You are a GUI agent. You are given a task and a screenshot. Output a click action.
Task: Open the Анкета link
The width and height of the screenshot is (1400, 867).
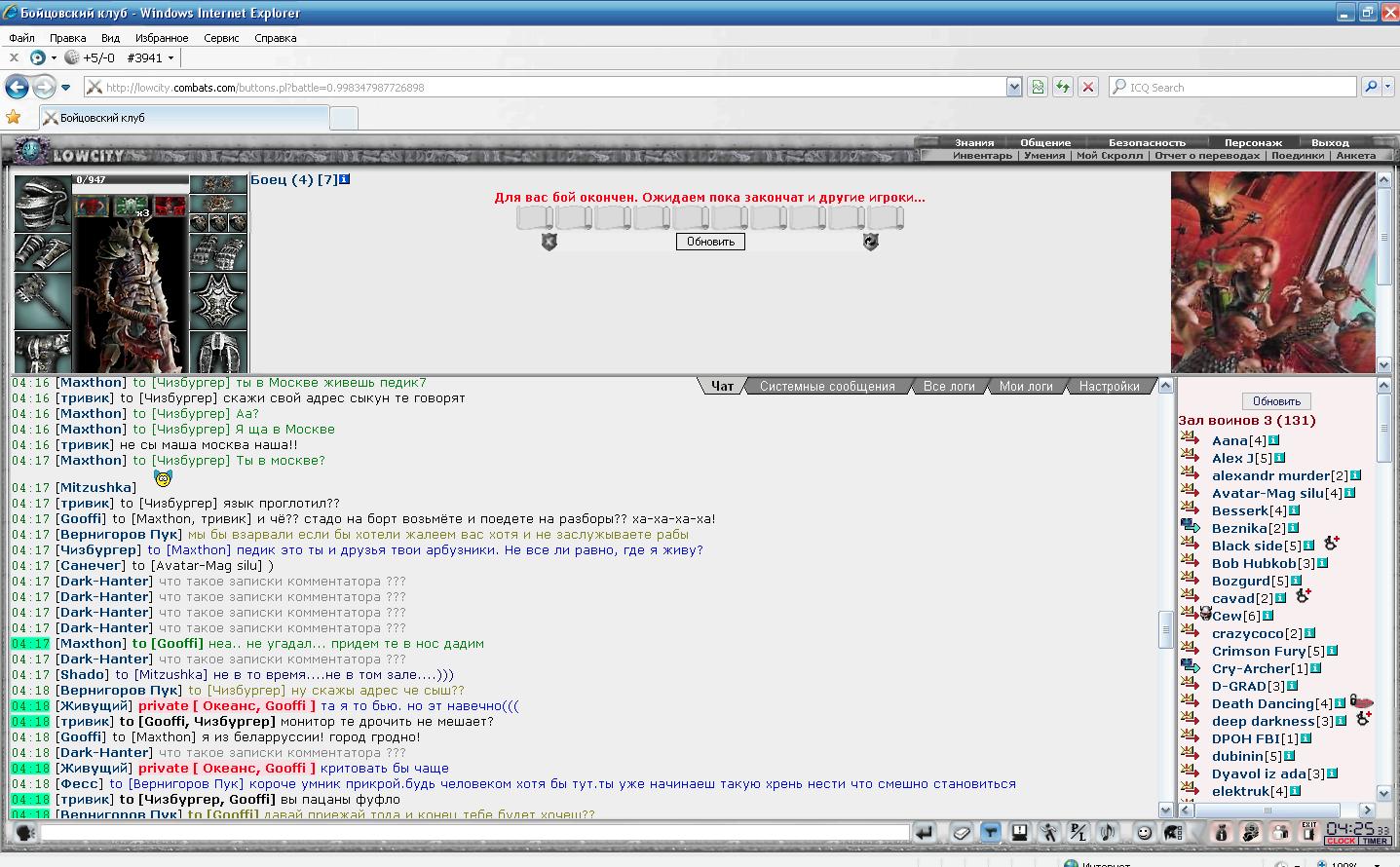point(1356,155)
